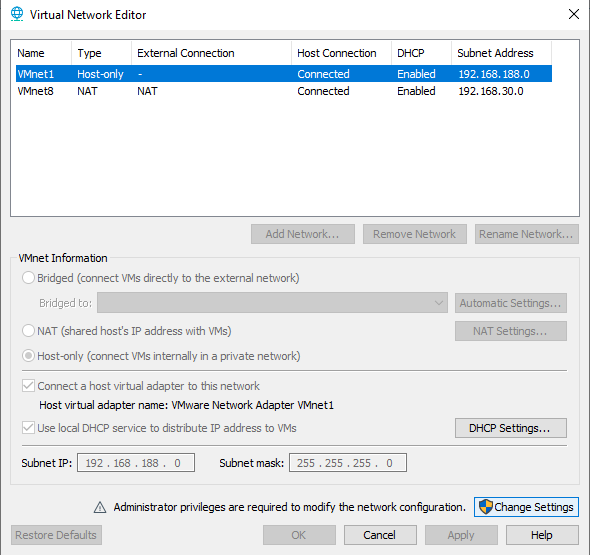The image size is (590, 555).
Task: Click the Rename Network button
Action: [526, 234]
